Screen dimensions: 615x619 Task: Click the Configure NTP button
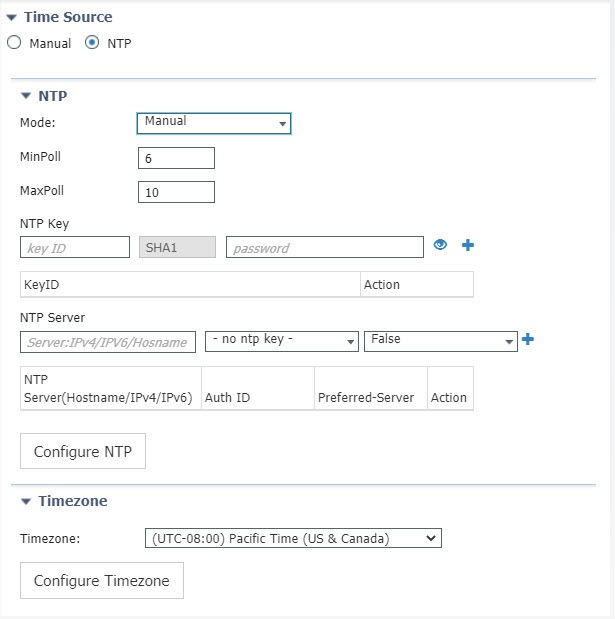point(83,451)
